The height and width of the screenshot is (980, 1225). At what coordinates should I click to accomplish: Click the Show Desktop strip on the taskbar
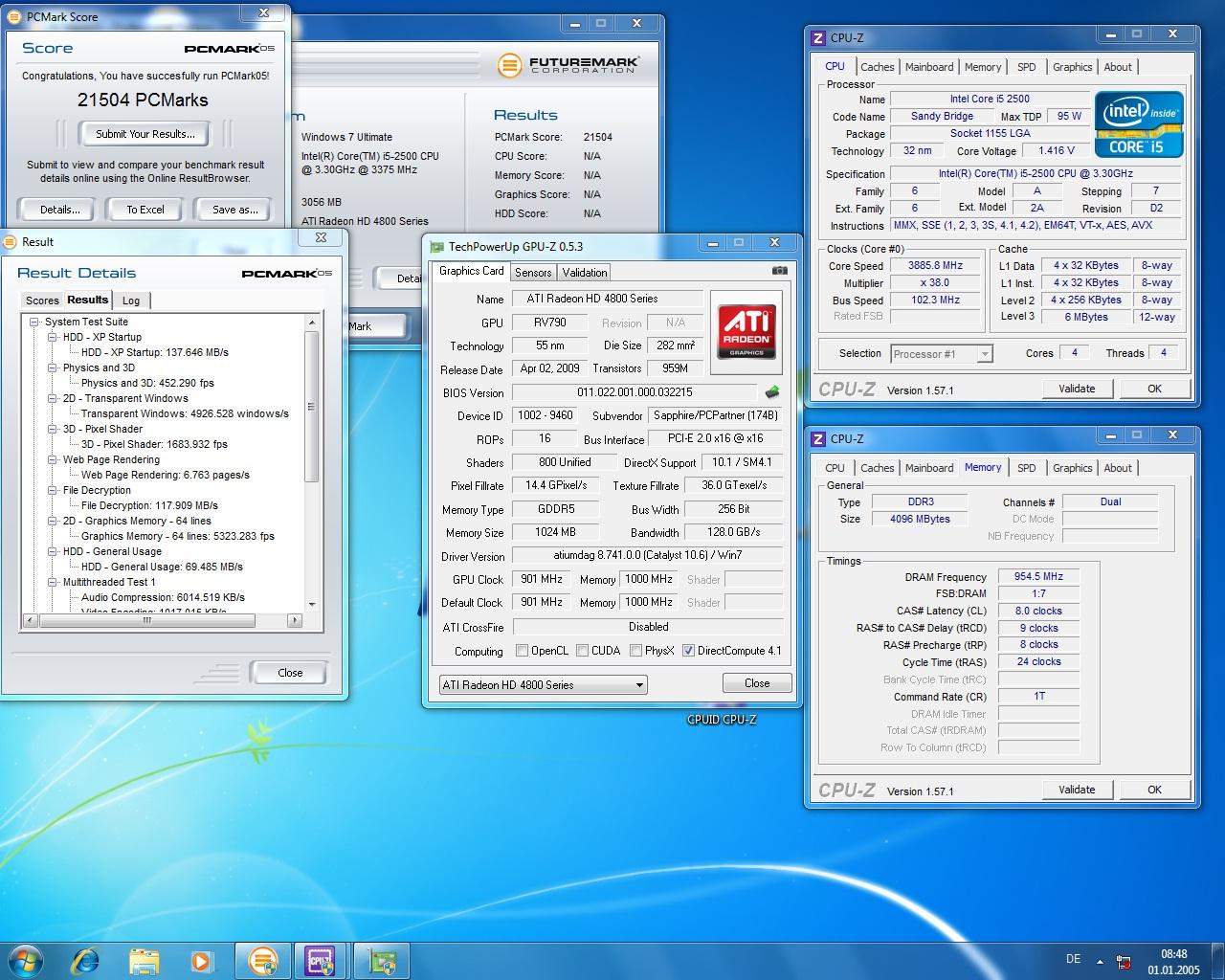(x=1218, y=961)
